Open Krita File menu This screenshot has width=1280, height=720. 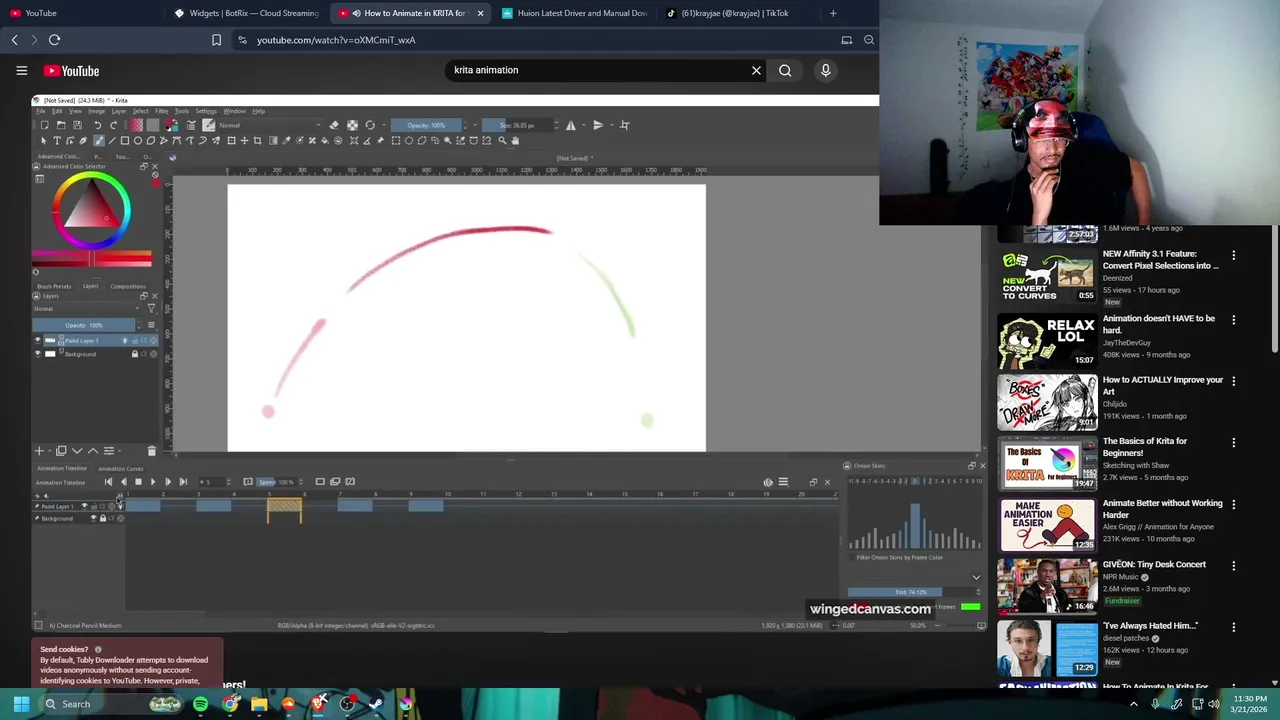pyautogui.click(x=41, y=111)
